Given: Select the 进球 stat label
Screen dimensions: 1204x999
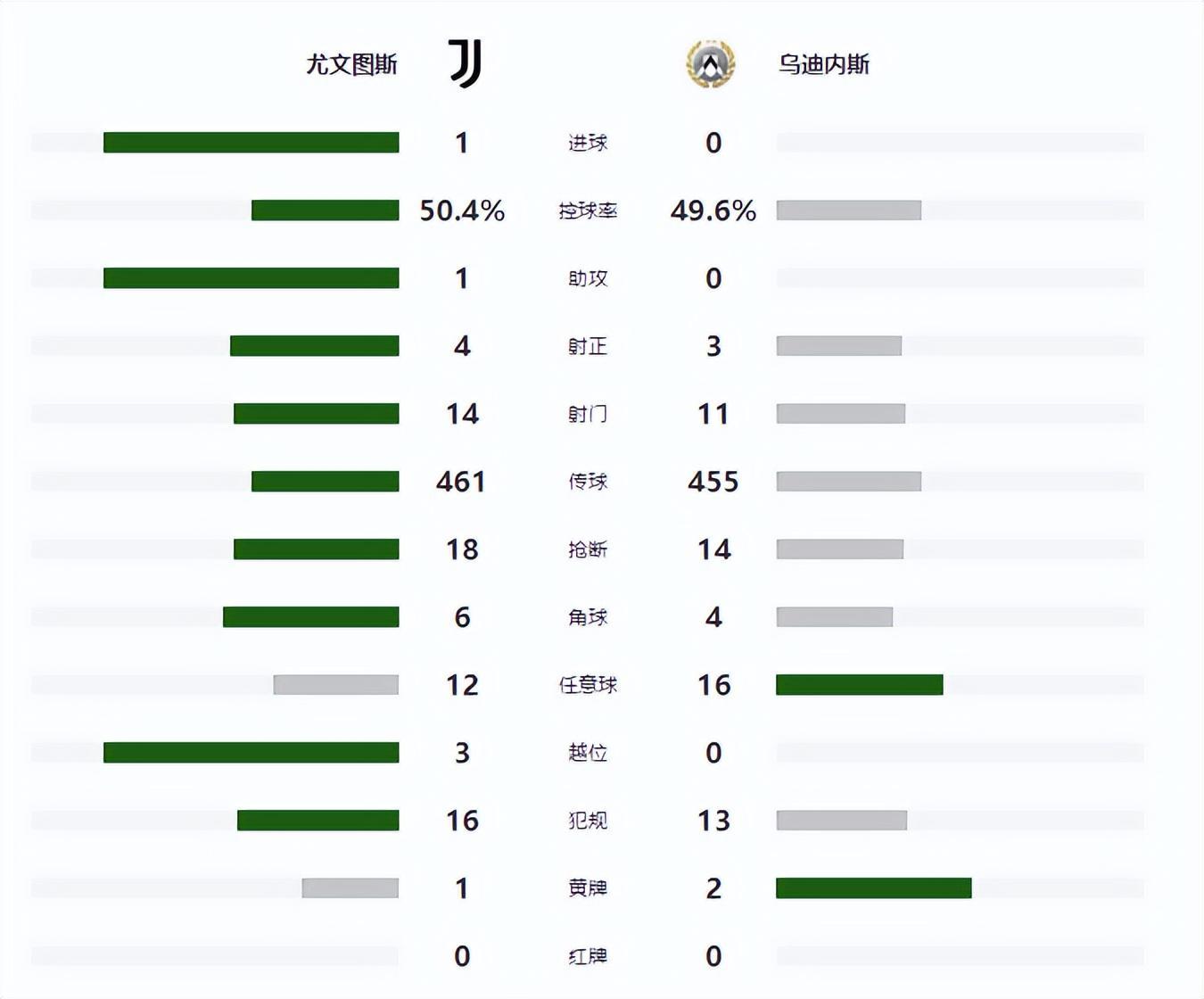Looking at the screenshot, I should pyautogui.click(x=588, y=143).
